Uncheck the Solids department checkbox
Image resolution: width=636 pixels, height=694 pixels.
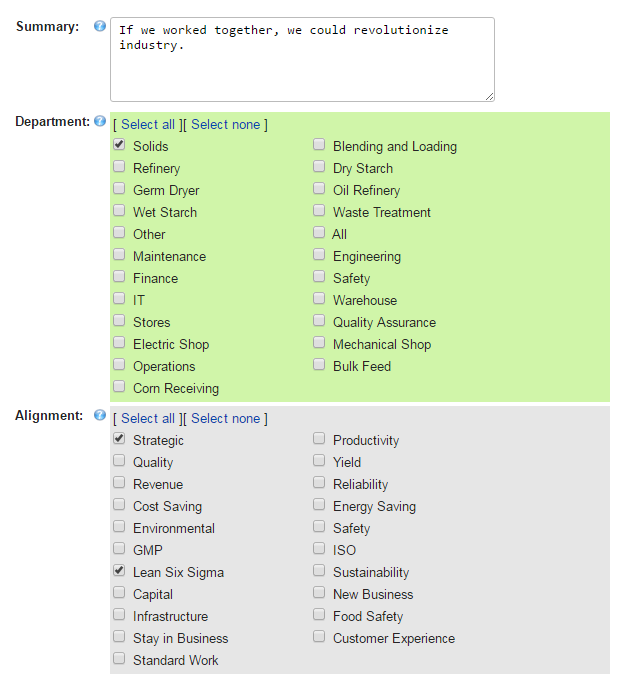click(119, 145)
